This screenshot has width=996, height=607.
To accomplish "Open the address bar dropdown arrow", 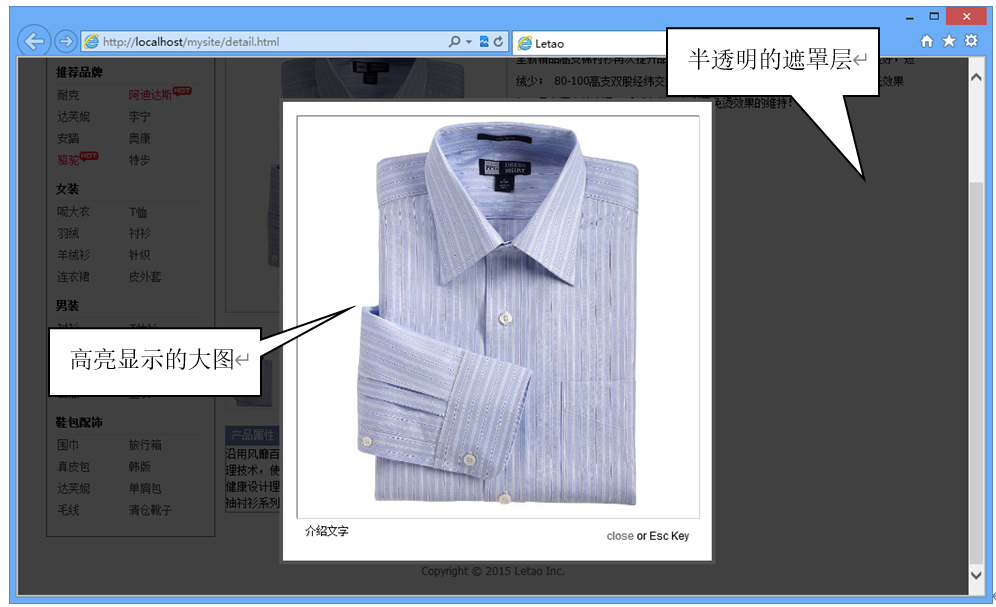I will [469, 42].
